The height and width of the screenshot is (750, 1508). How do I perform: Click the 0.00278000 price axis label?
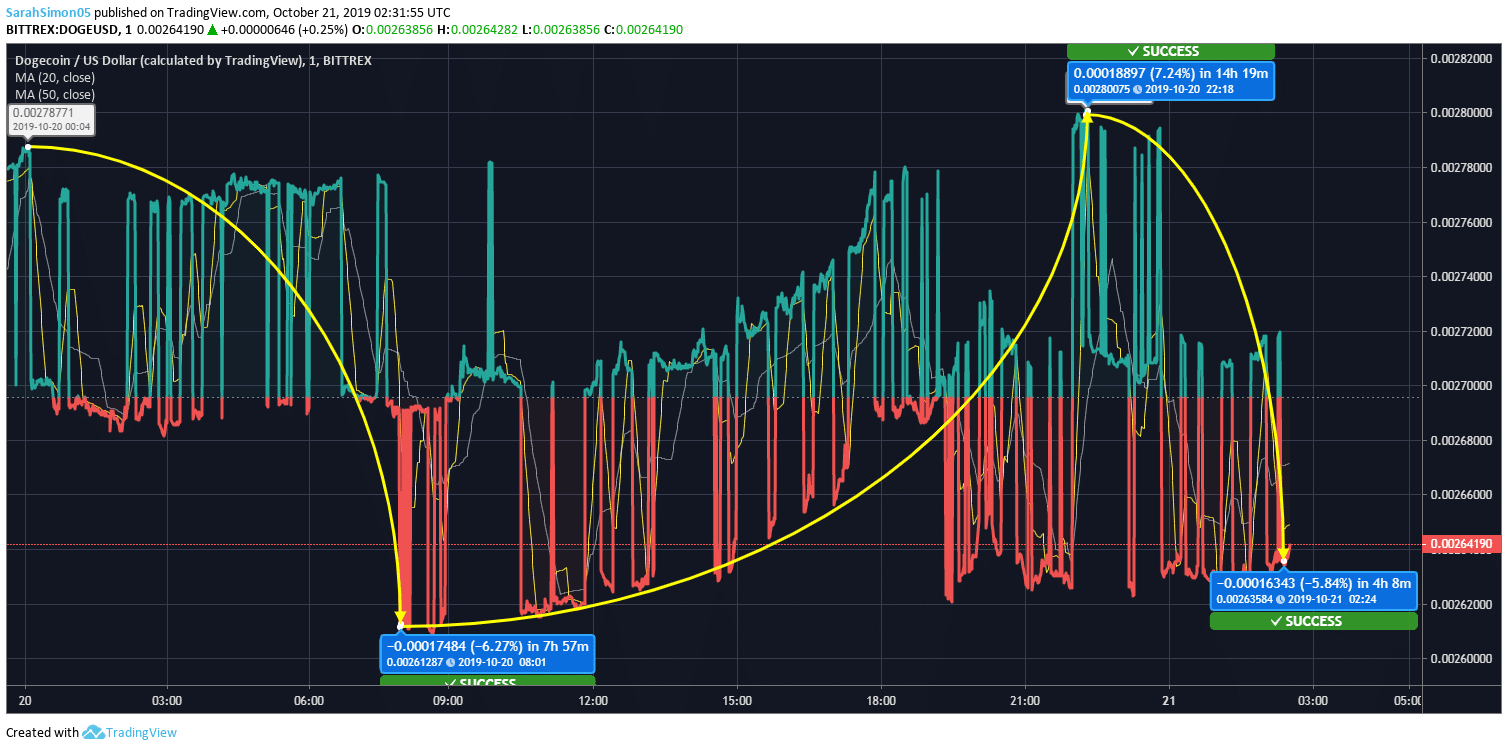1463,167
